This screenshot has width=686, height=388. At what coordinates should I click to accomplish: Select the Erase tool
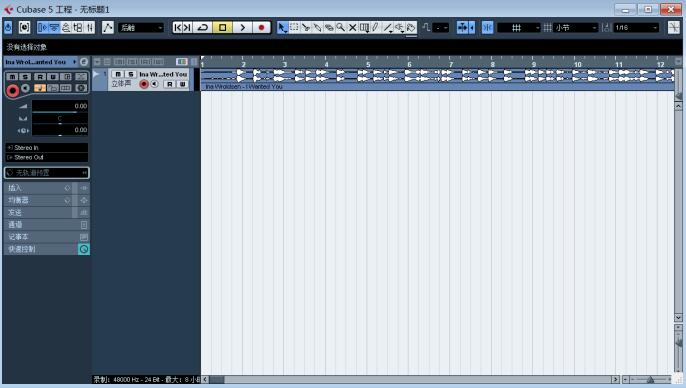[x=329, y=28]
